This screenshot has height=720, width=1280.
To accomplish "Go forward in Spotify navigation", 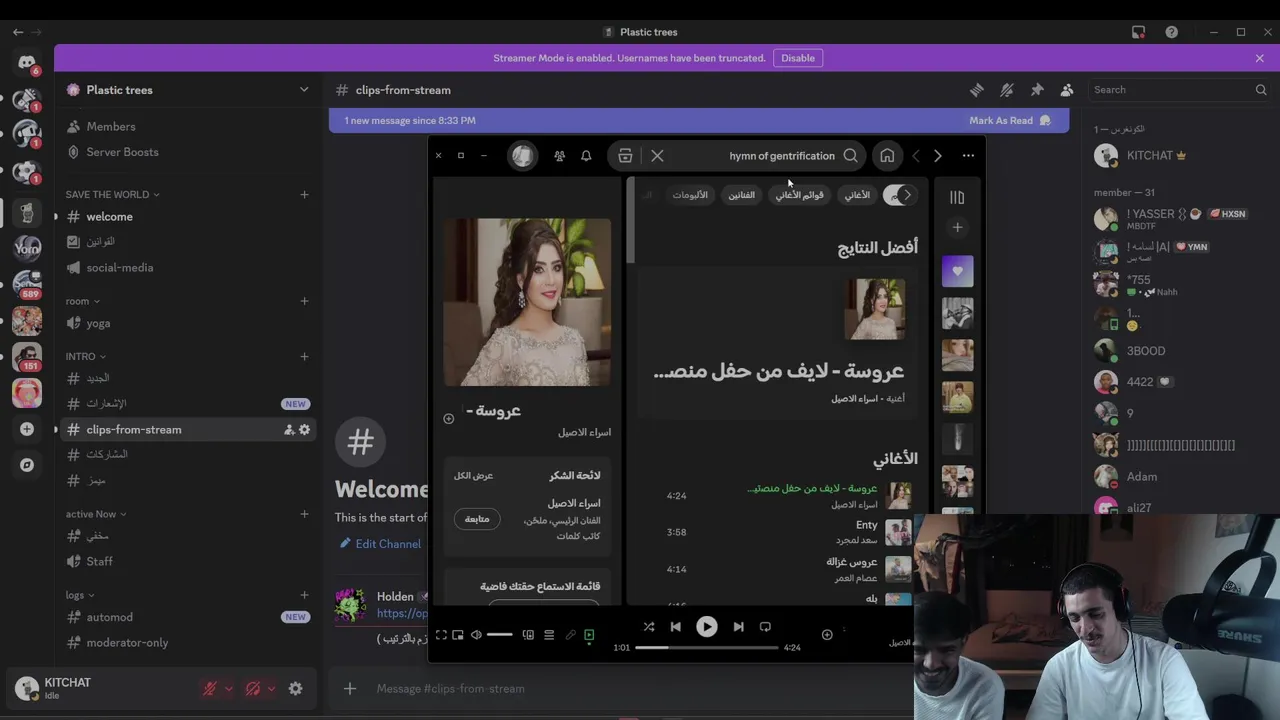I will tap(938, 156).
